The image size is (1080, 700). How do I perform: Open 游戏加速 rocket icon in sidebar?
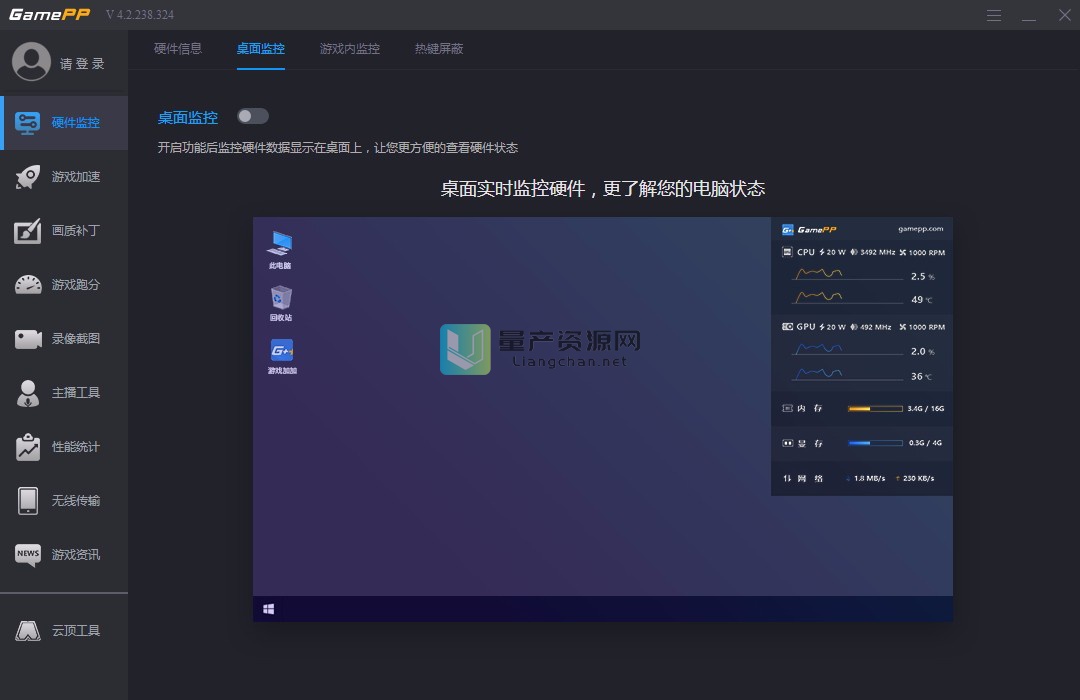coord(28,177)
